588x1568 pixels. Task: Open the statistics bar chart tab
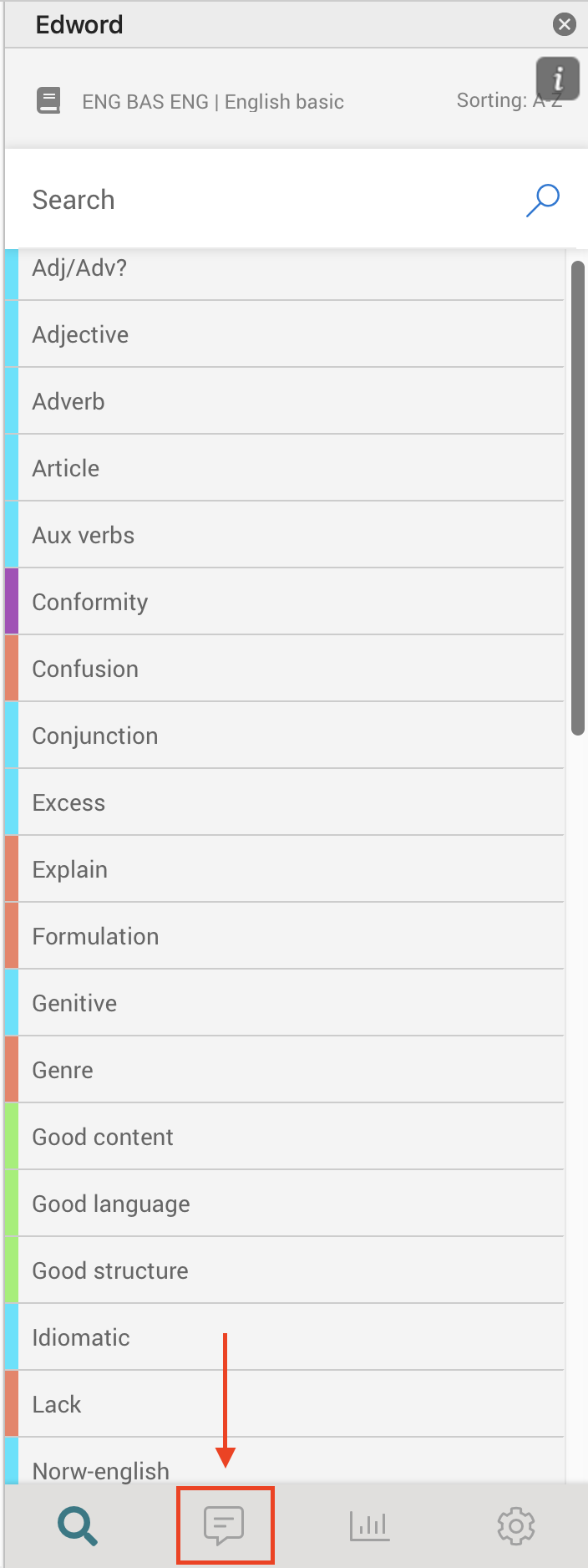(369, 1526)
